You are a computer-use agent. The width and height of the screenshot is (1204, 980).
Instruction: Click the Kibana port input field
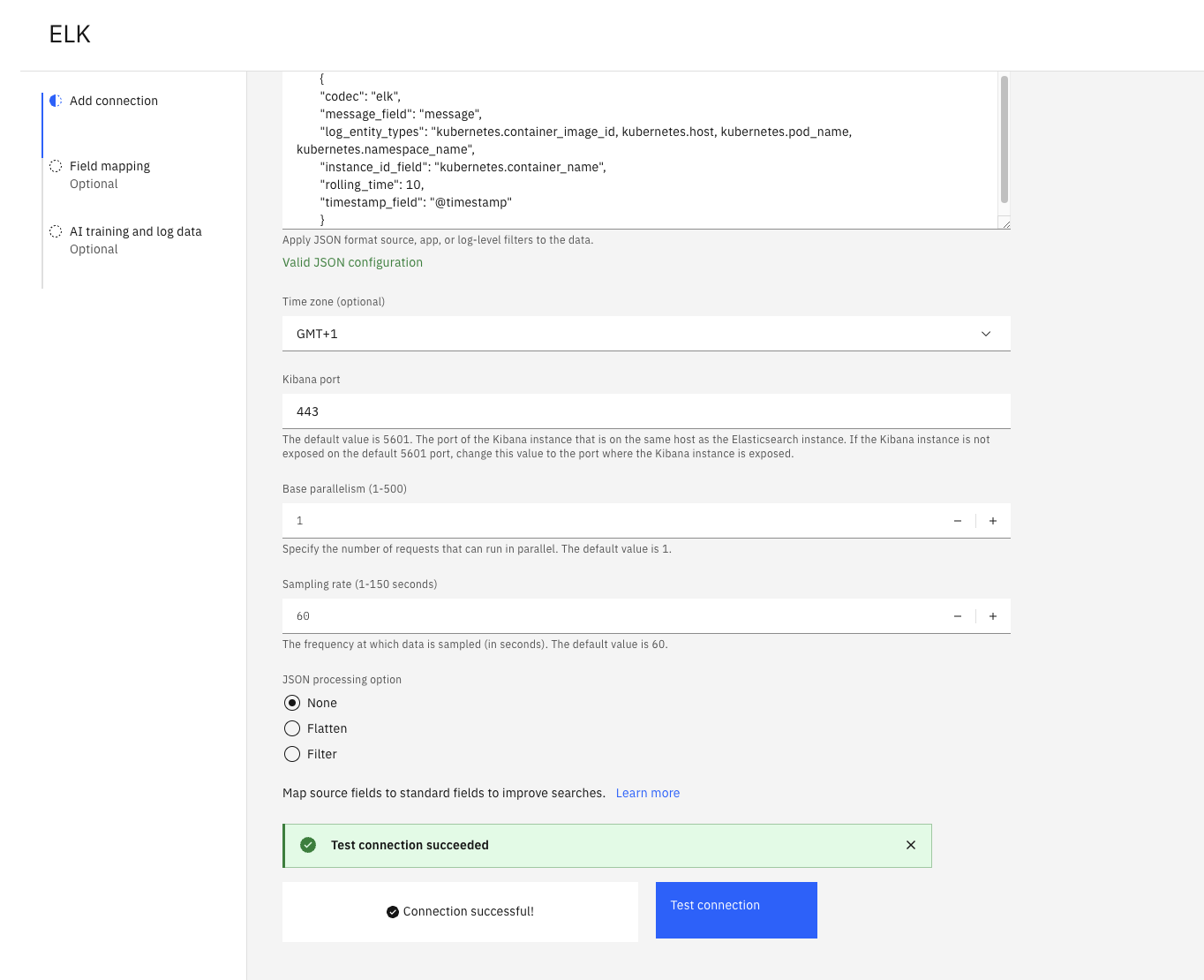click(646, 411)
